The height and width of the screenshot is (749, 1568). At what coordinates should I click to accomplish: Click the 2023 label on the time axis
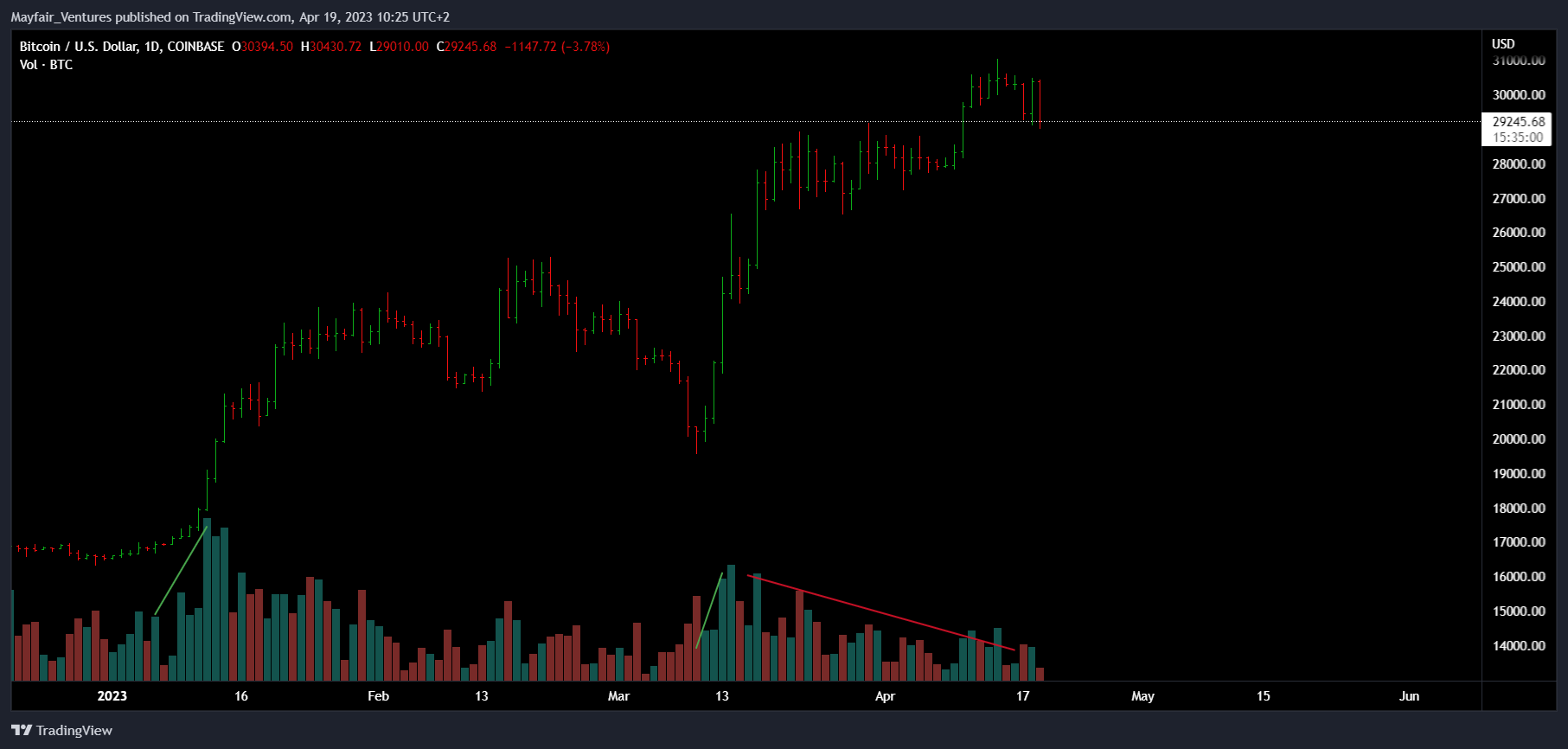(x=112, y=696)
